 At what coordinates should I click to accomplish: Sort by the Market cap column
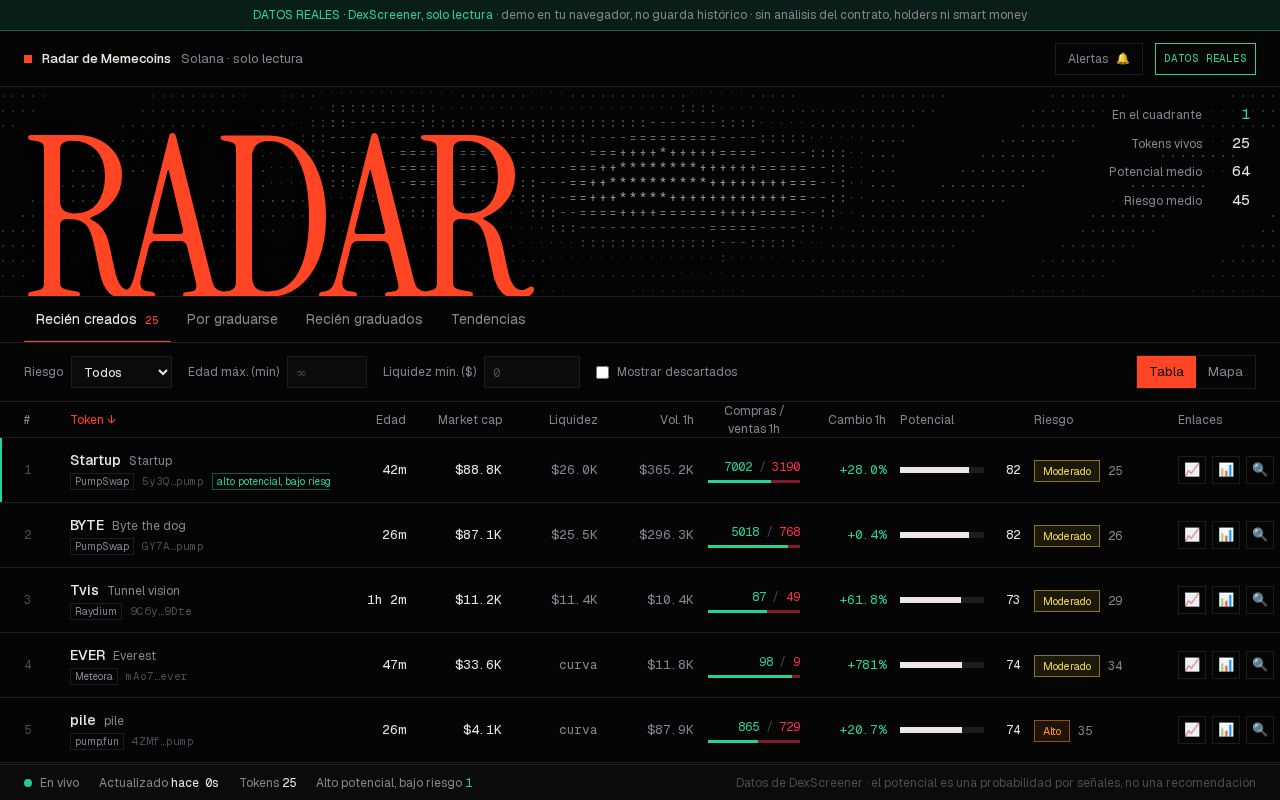point(470,420)
